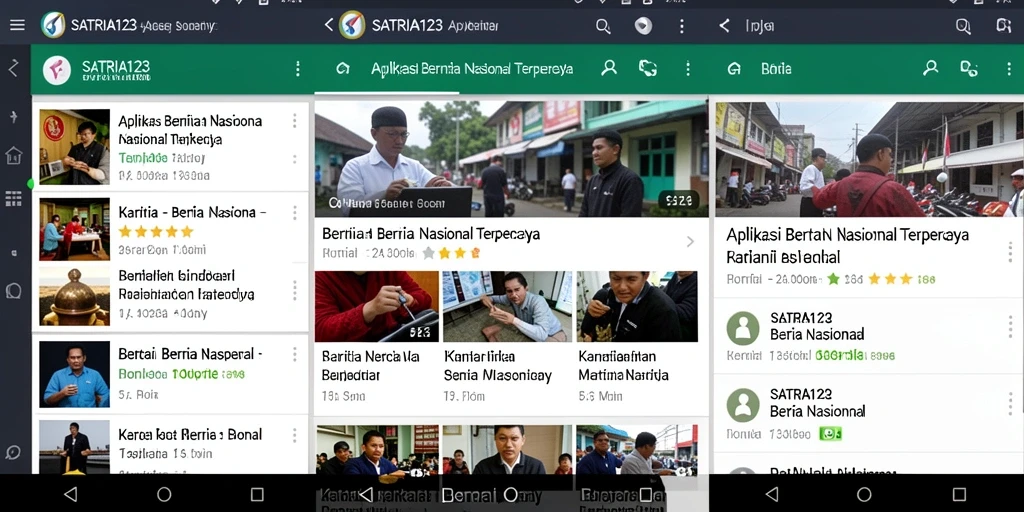Tap the refresh icon in the middle green header
The image size is (1024, 512).
648,68
